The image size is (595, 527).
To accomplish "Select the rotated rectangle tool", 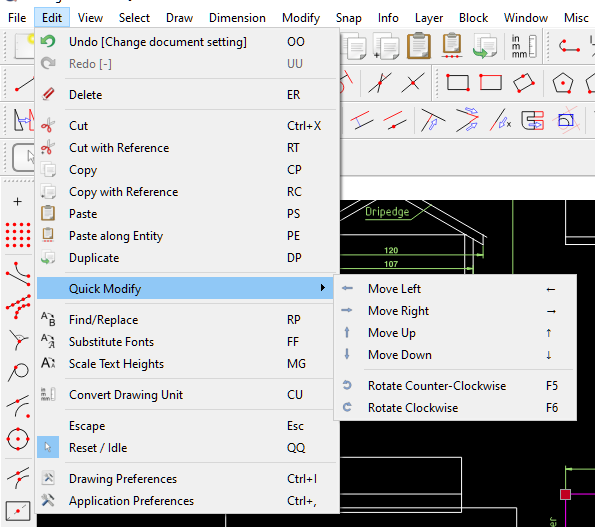I will tap(524, 83).
